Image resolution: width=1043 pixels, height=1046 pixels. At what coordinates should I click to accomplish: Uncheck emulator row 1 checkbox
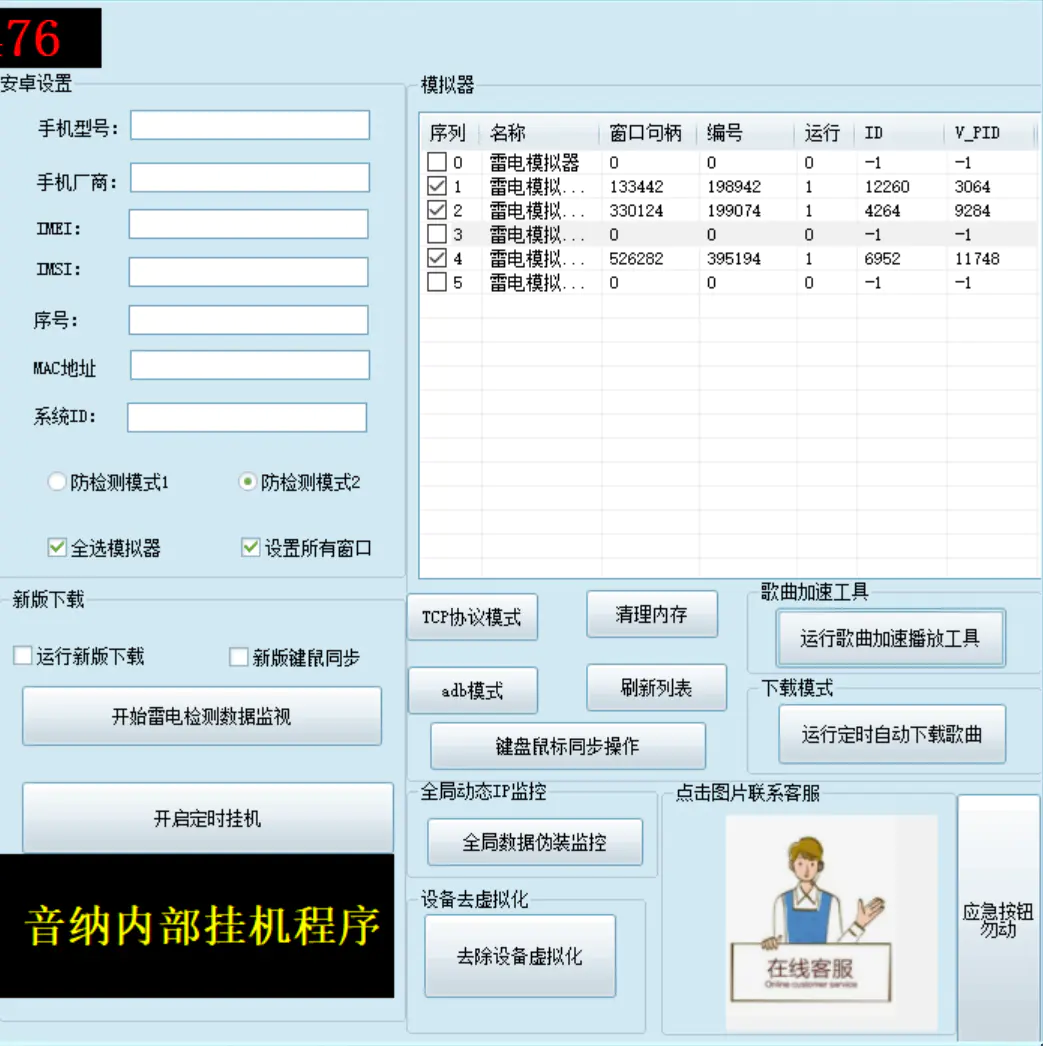click(x=437, y=186)
